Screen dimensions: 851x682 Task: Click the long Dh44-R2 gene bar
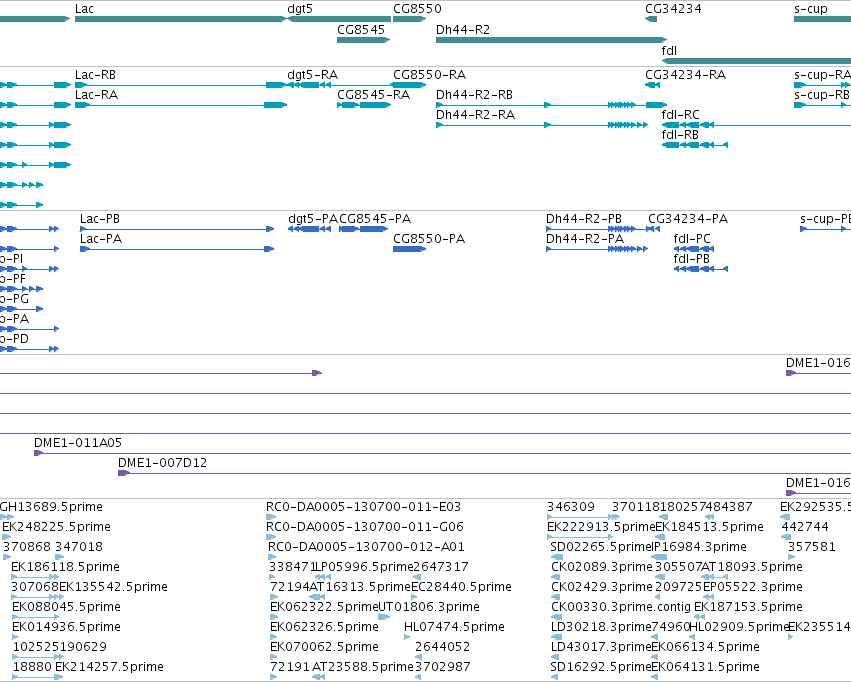[551, 40]
